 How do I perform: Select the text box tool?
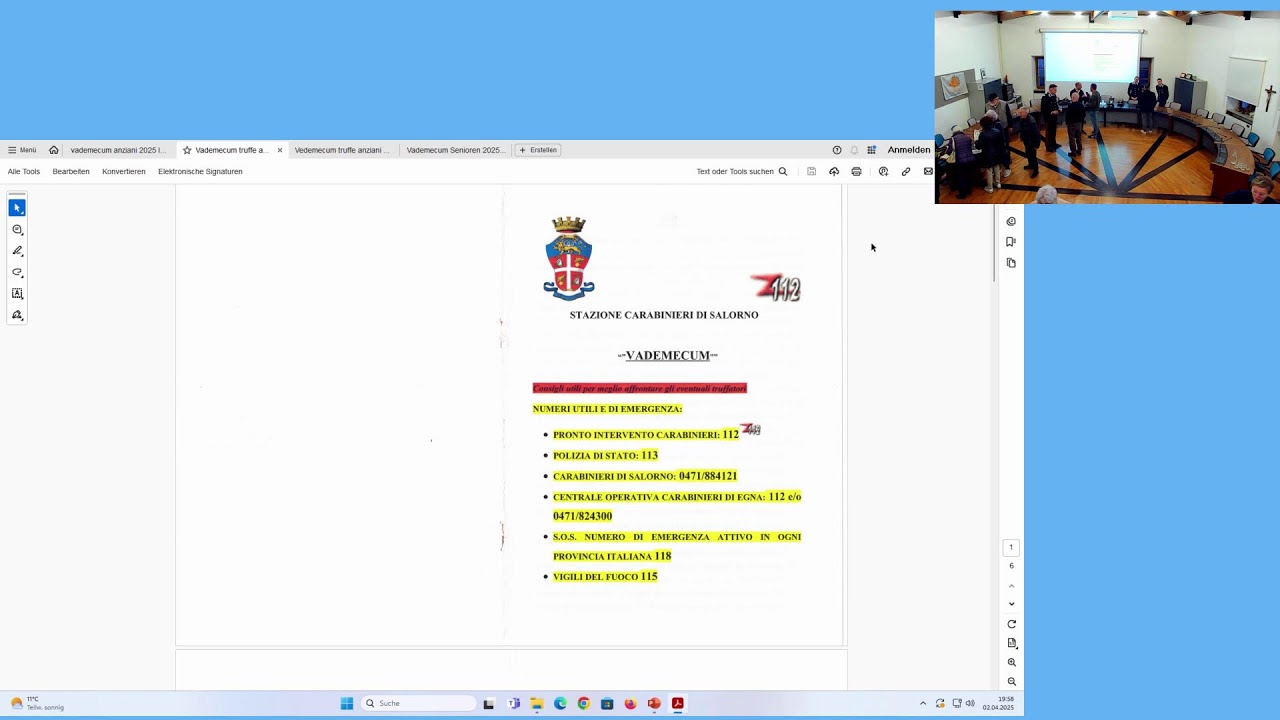(17, 294)
